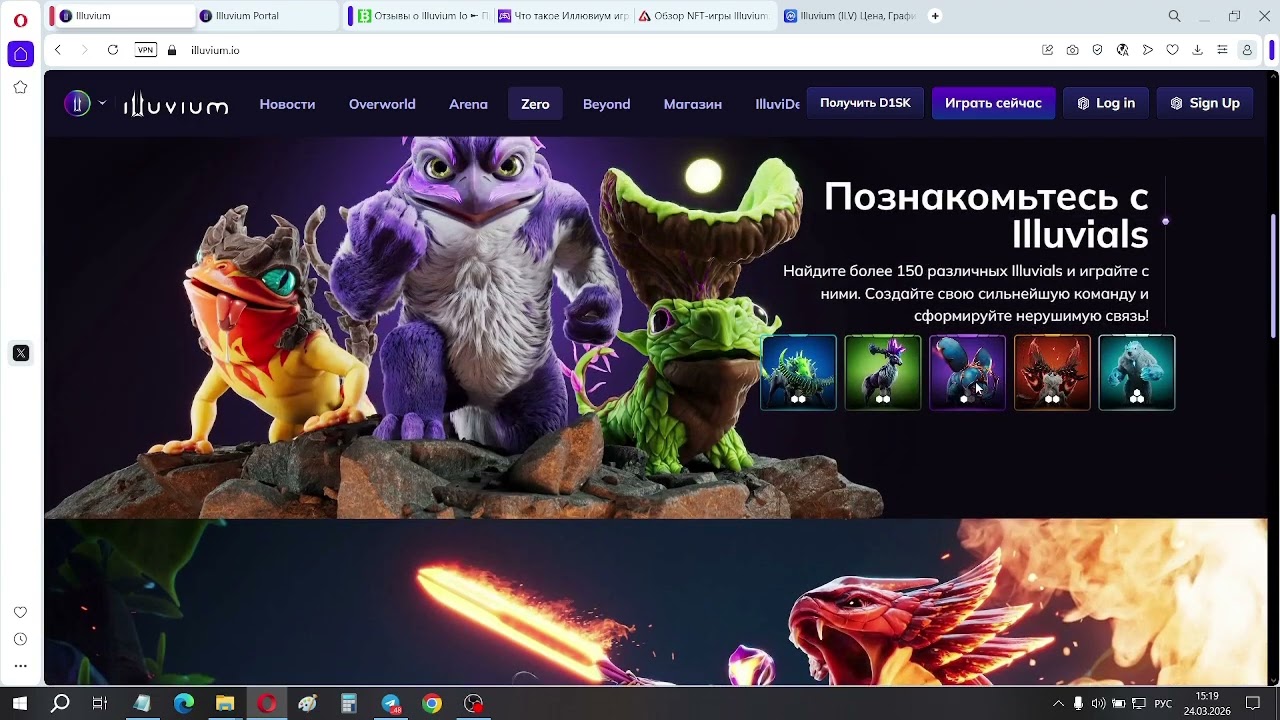Switch to 'Что такое Иллювиум' tab
The image size is (1280, 720).
[x=562, y=16]
